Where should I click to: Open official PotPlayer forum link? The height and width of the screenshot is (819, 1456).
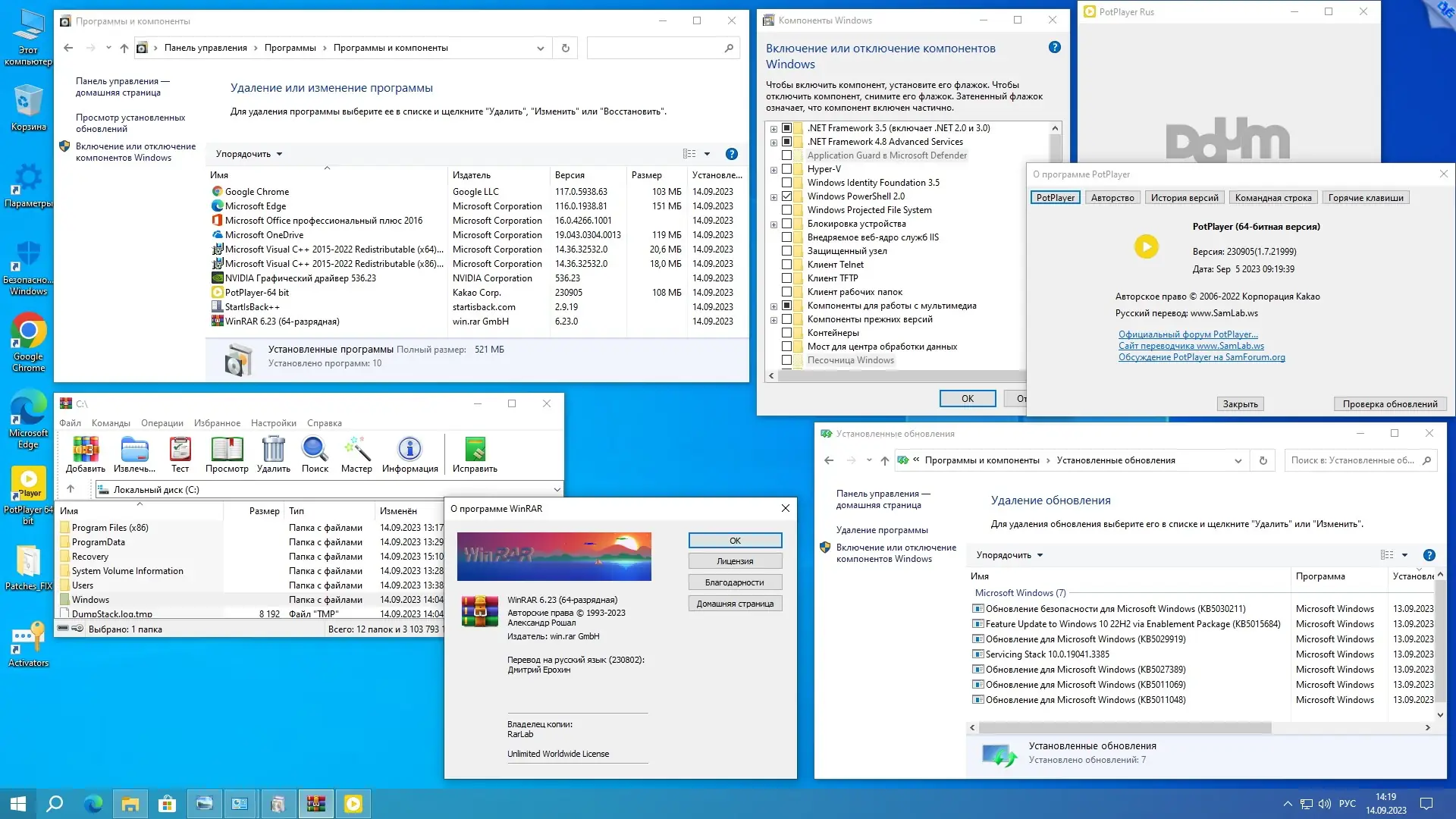point(1188,334)
